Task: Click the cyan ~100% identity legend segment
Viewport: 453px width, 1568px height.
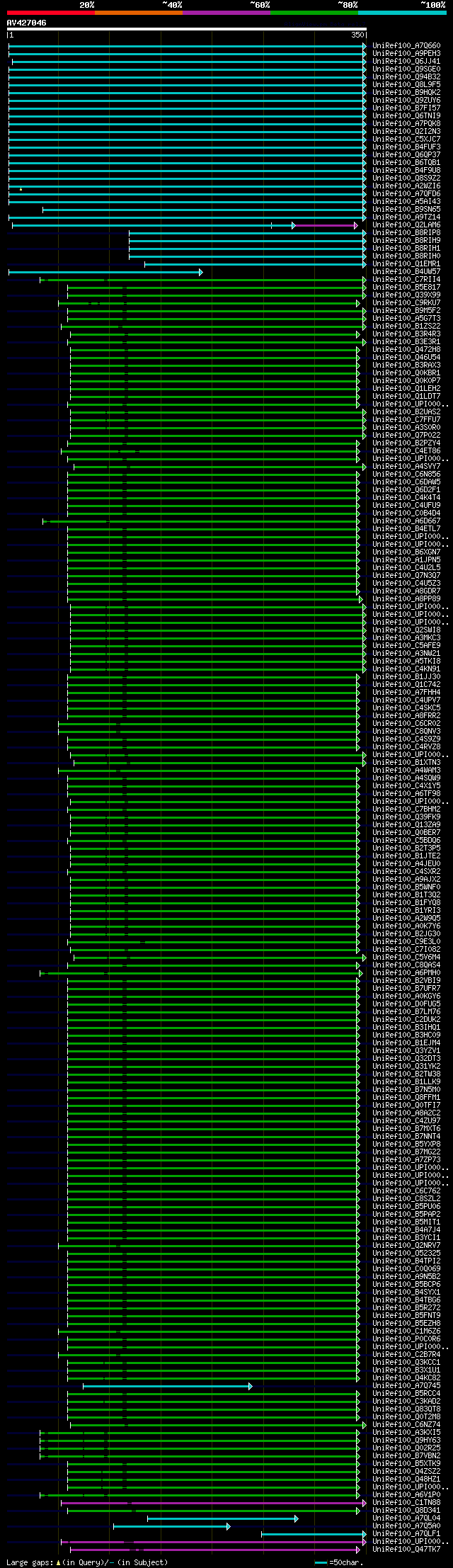Action: pyautogui.click(x=402, y=13)
